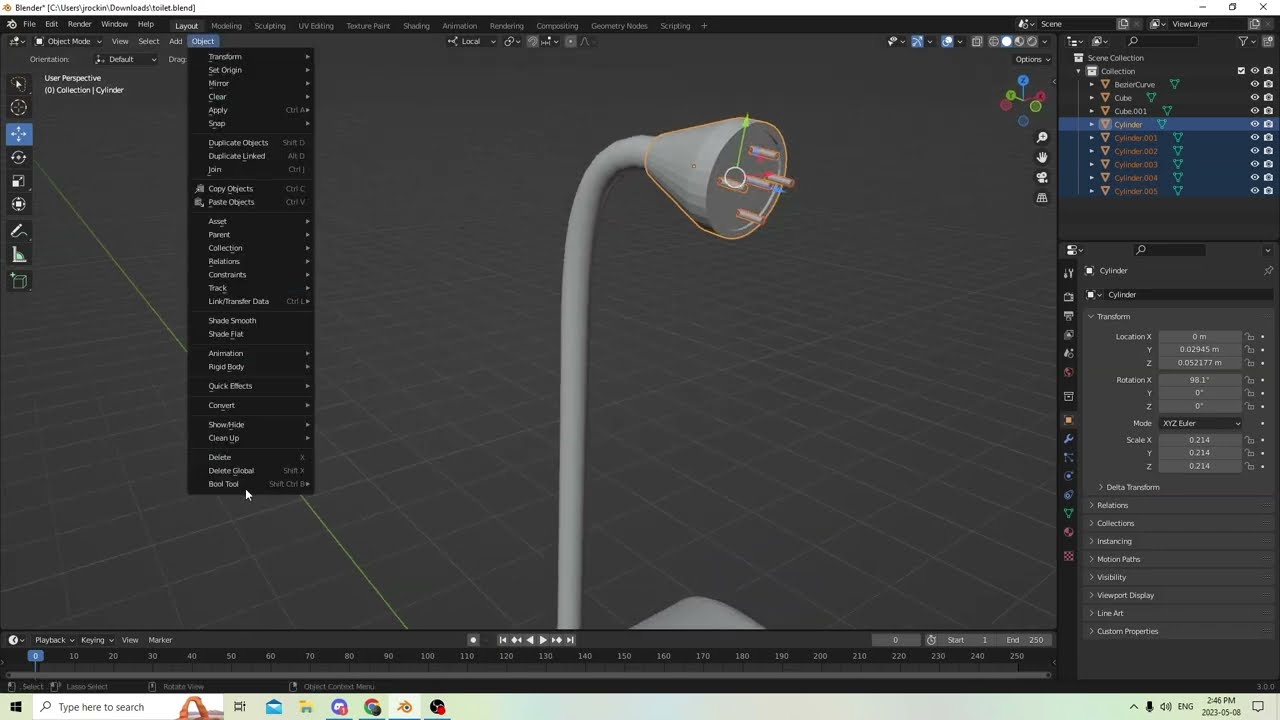Expand the Custom Properties panel
Image resolution: width=1280 pixels, height=720 pixels.
point(1127,631)
